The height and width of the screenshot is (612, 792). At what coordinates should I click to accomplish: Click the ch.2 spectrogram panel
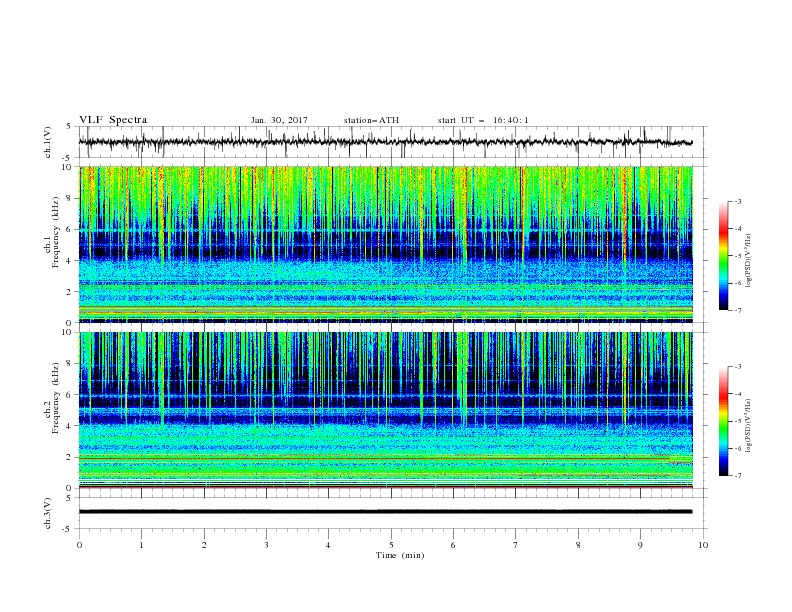pyautogui.click(x=386, y=410)
